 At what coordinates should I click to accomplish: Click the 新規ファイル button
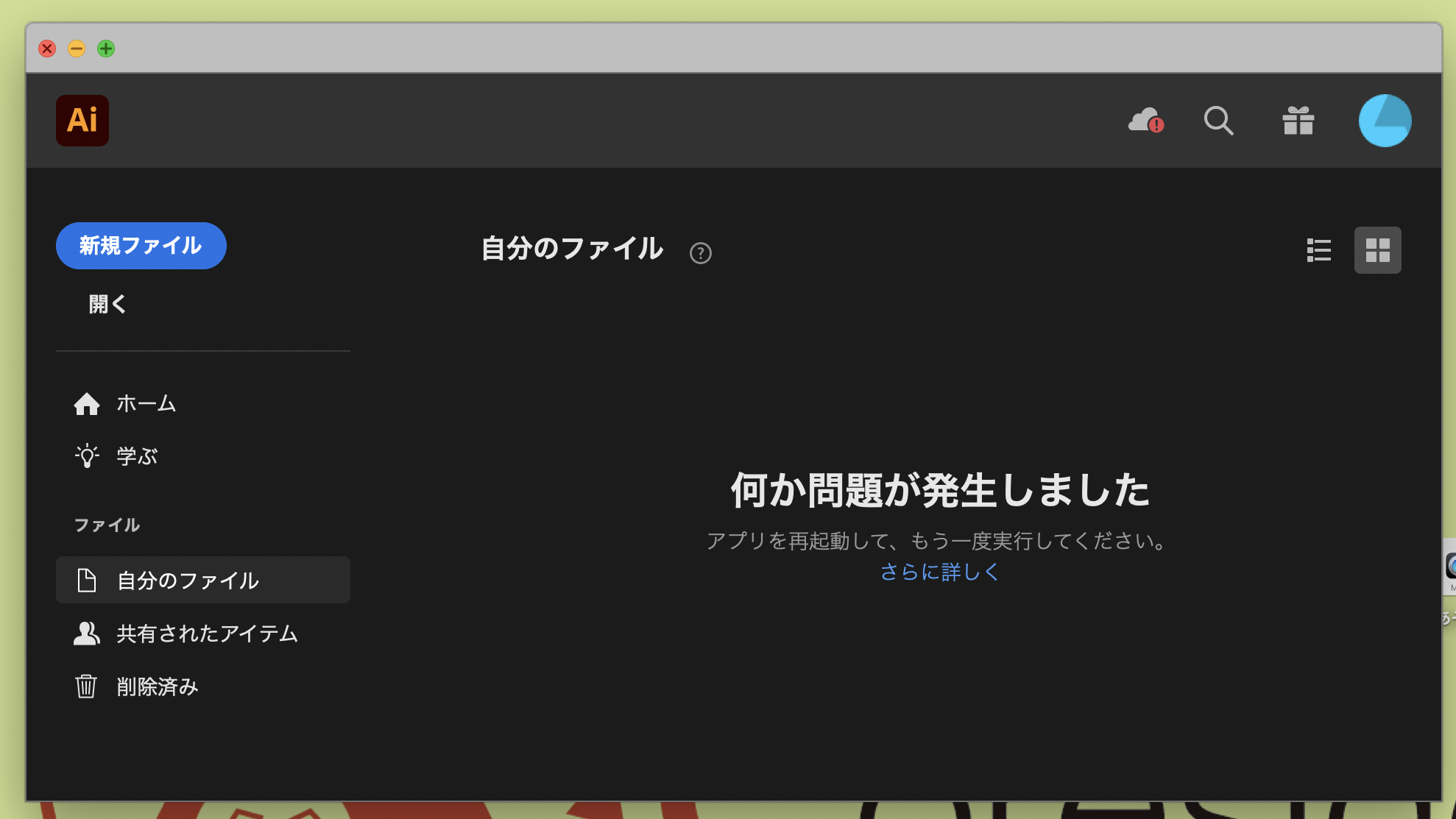pos(141,246)
